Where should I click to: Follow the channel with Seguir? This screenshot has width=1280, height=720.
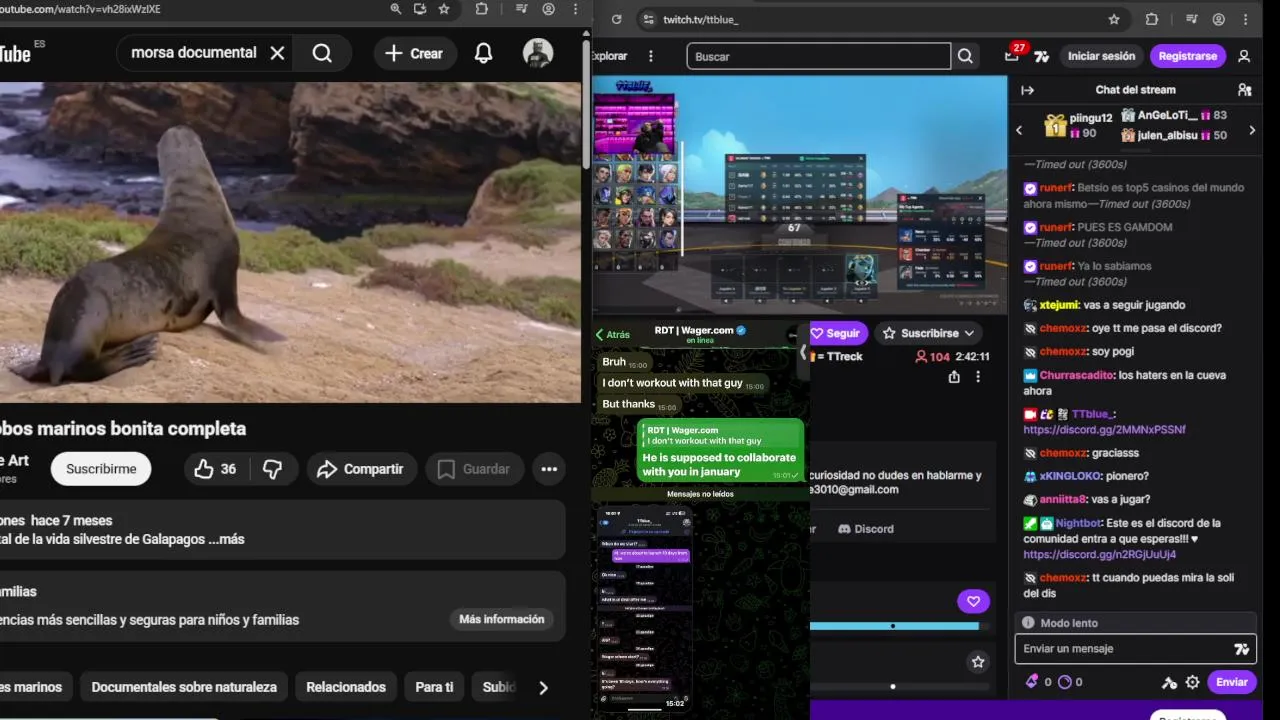click(x=838, y=333)
